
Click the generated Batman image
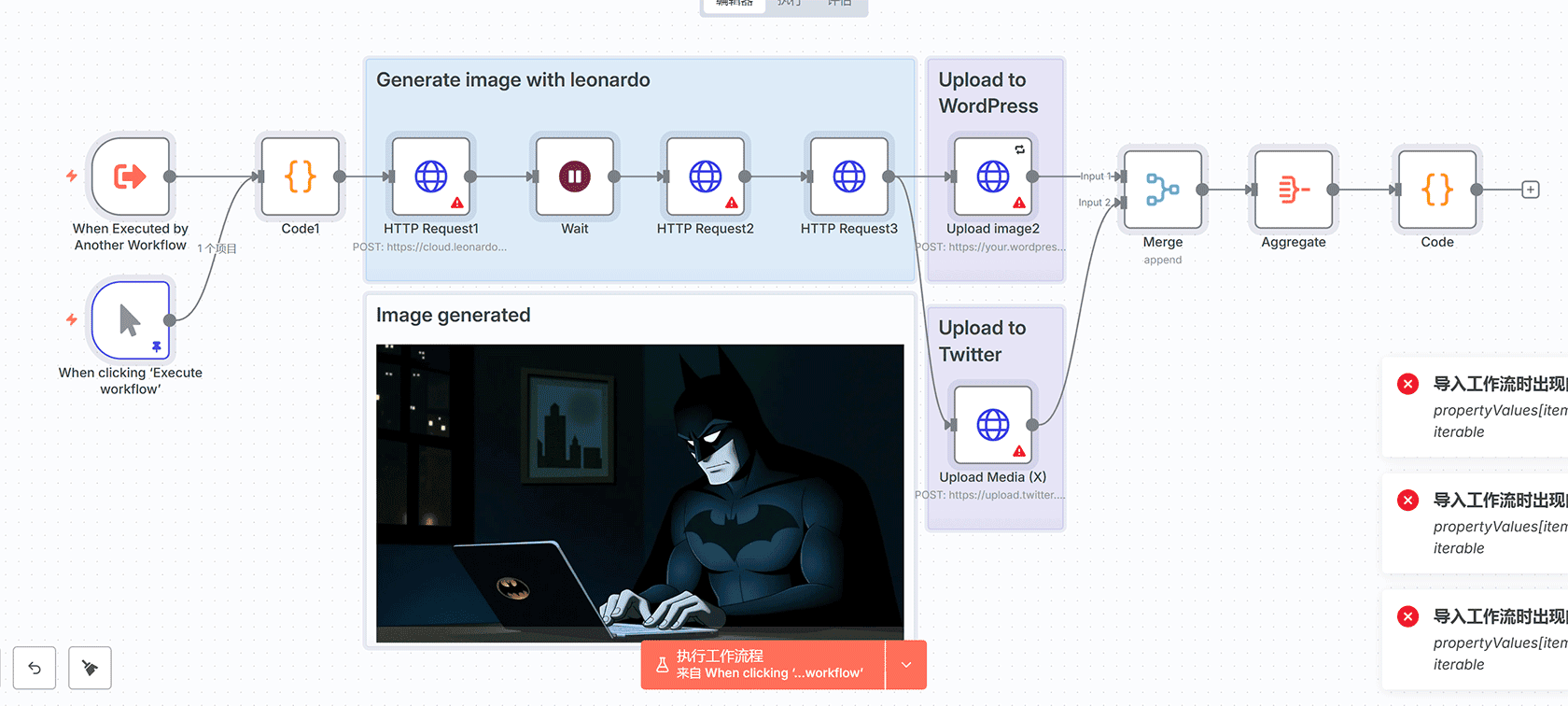[x=639, y=492]
